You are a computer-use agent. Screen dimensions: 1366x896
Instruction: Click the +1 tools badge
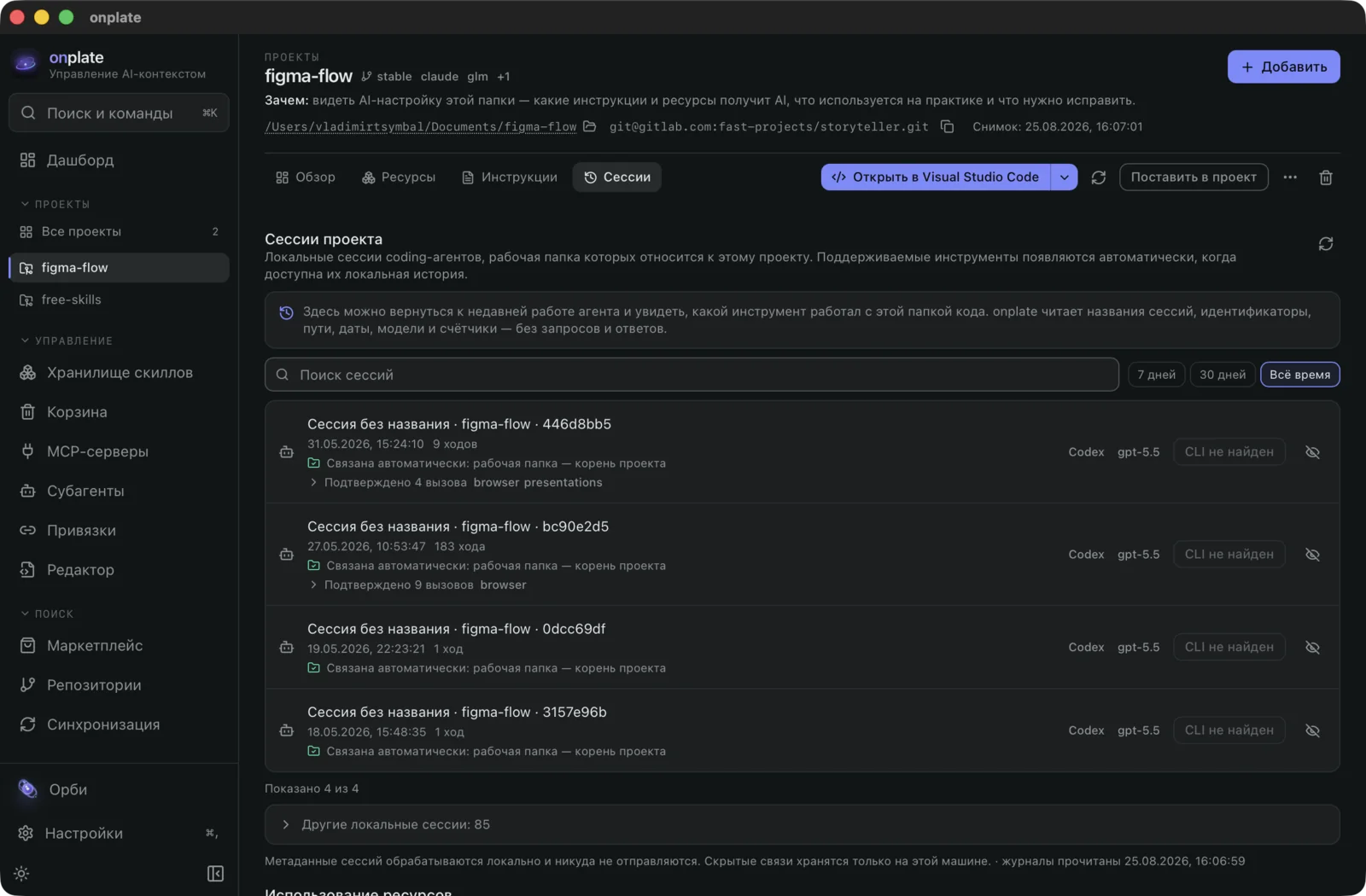point(504,77)
